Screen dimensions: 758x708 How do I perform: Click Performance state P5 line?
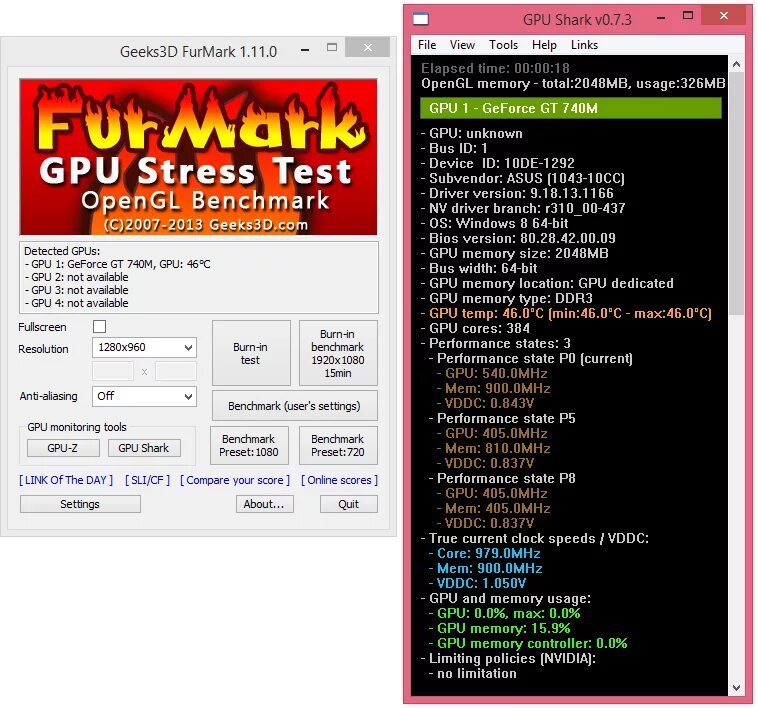pos(502,419)
